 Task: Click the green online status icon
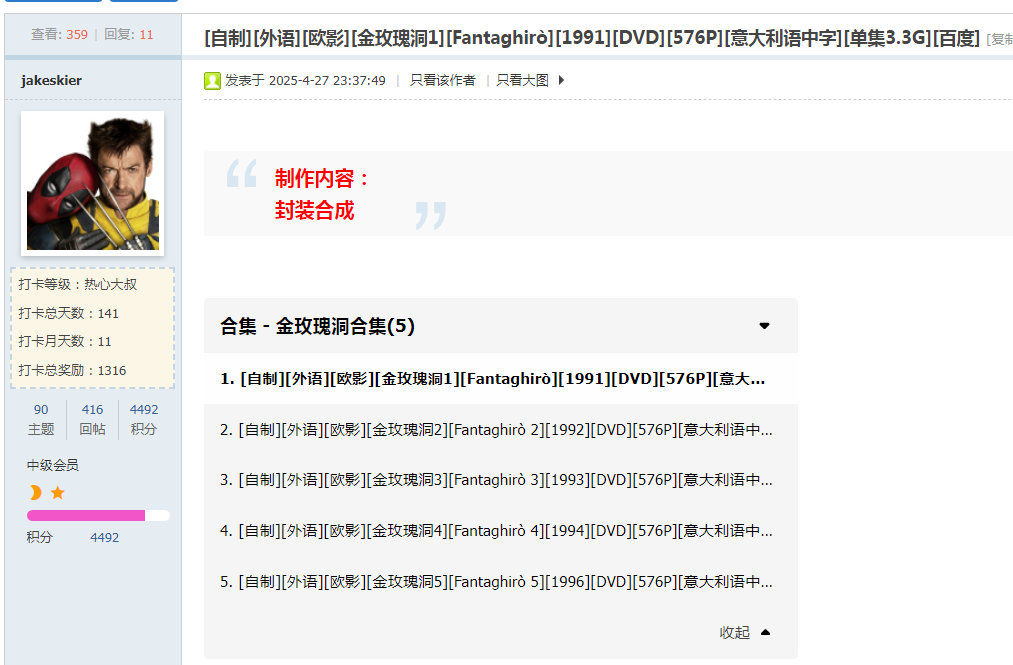[211, 80]
